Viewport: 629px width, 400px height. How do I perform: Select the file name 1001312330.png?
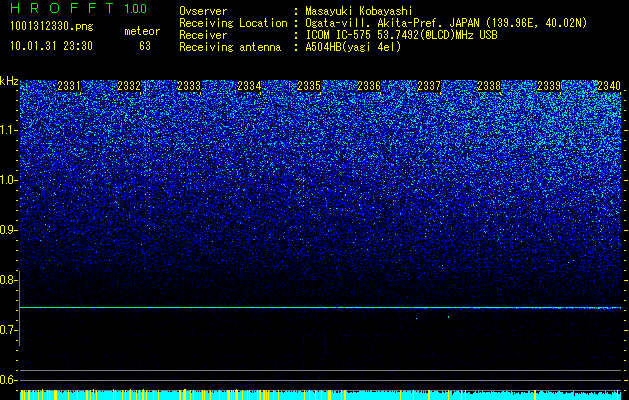52,27
